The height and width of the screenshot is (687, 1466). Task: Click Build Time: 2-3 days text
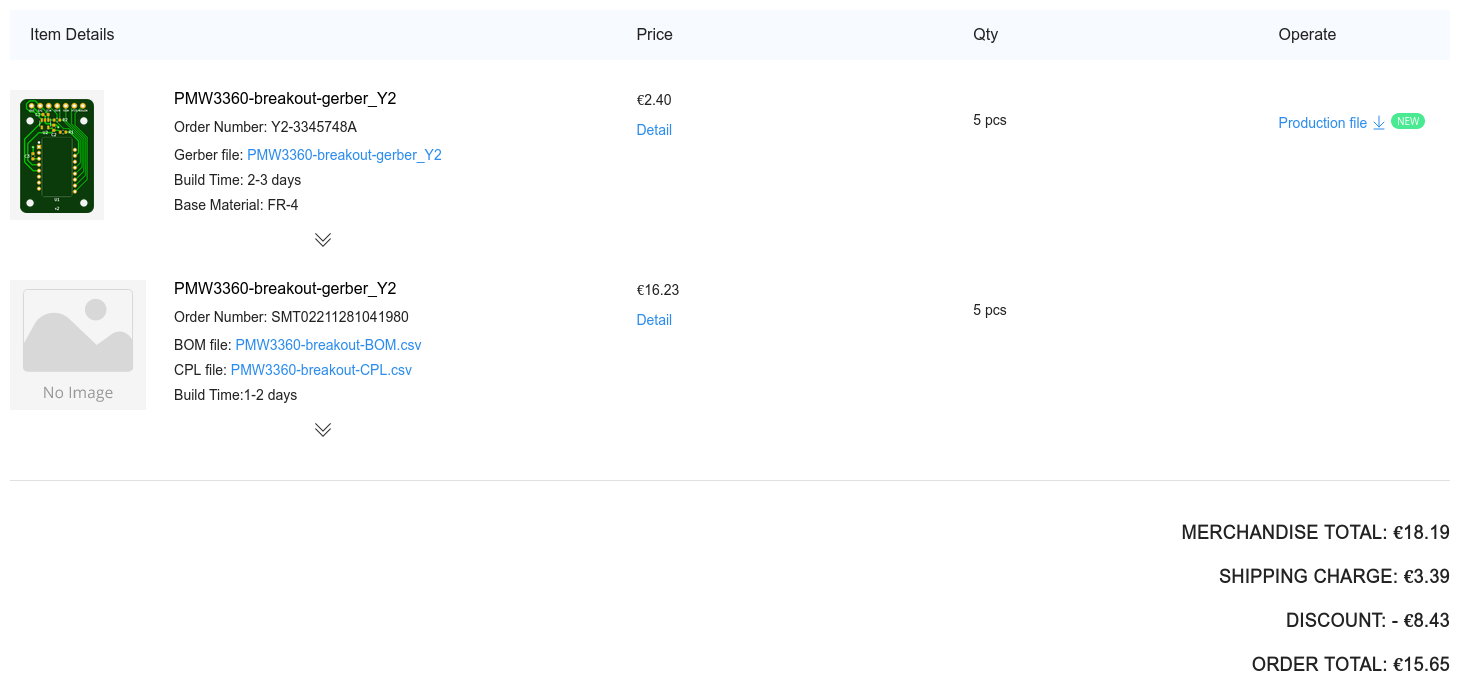(x=237, y=180)
